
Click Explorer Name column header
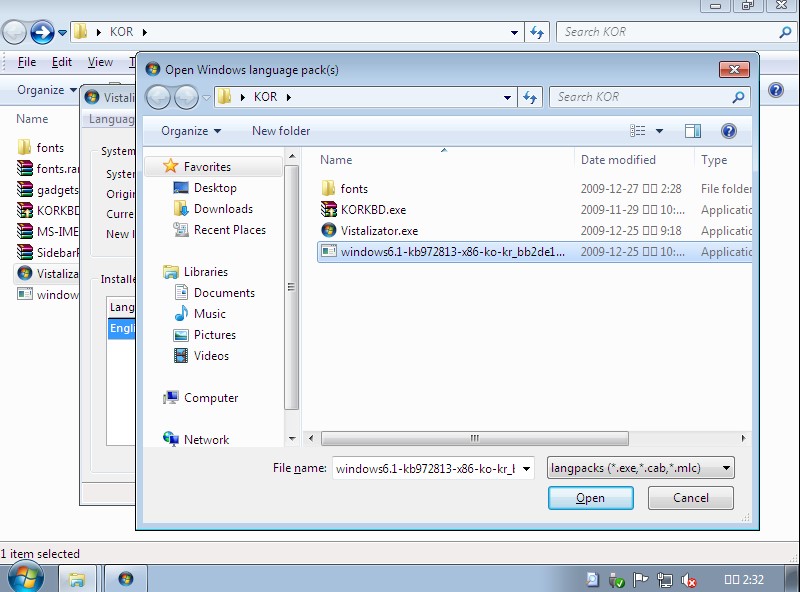click(32, 119)
